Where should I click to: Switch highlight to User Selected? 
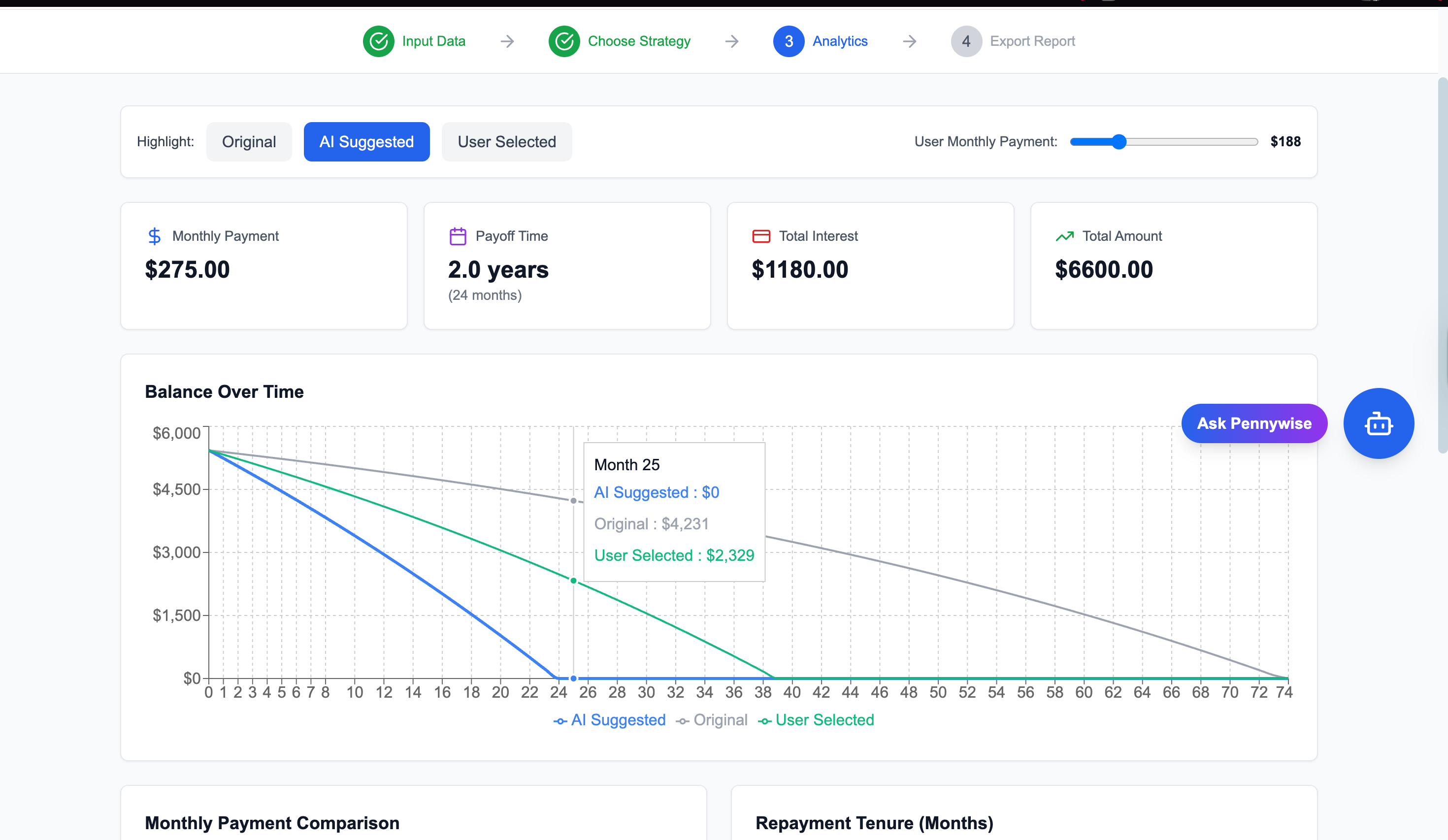(x=506, y=142)
